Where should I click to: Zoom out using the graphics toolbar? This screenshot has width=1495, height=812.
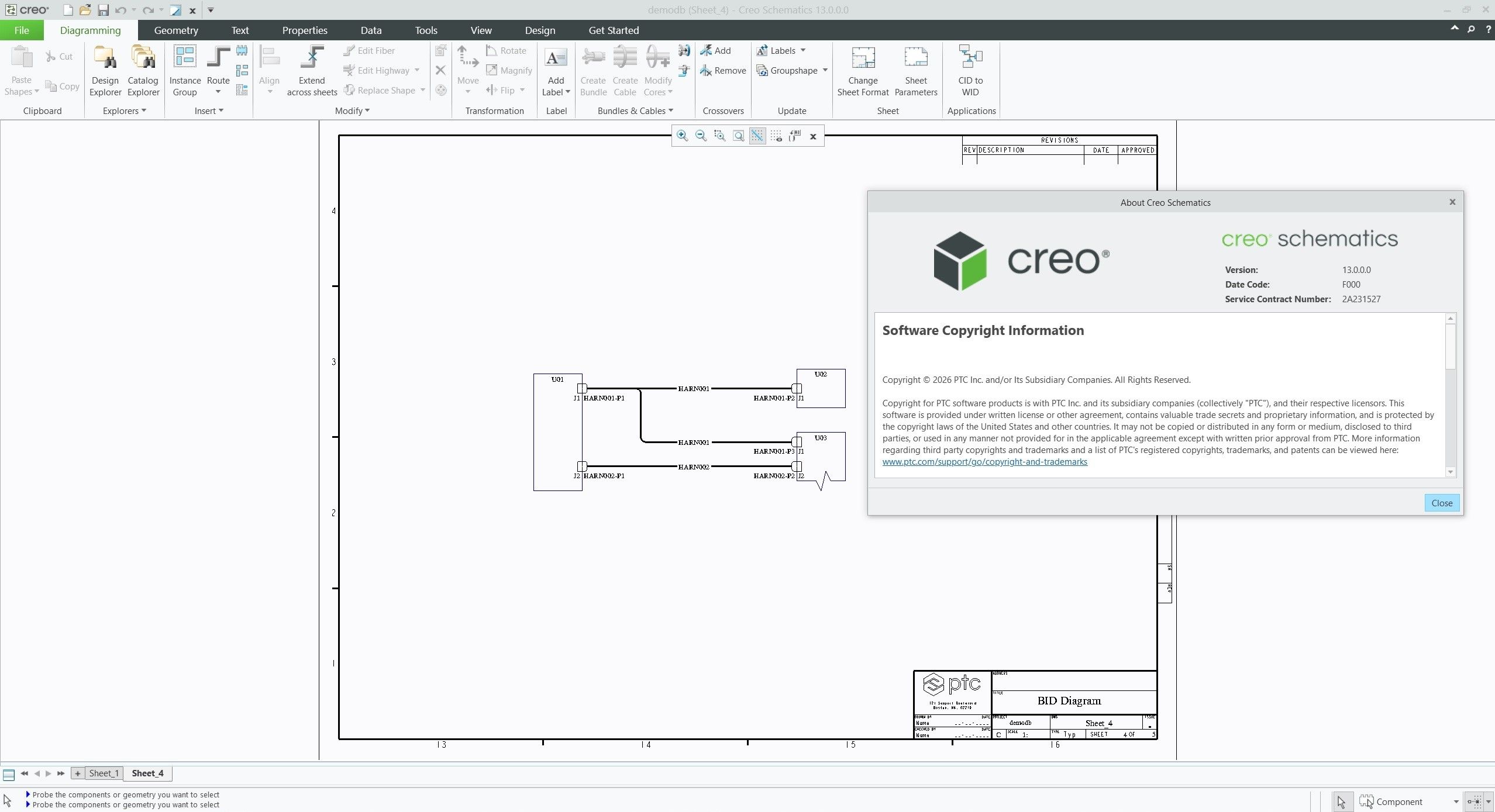701,136
